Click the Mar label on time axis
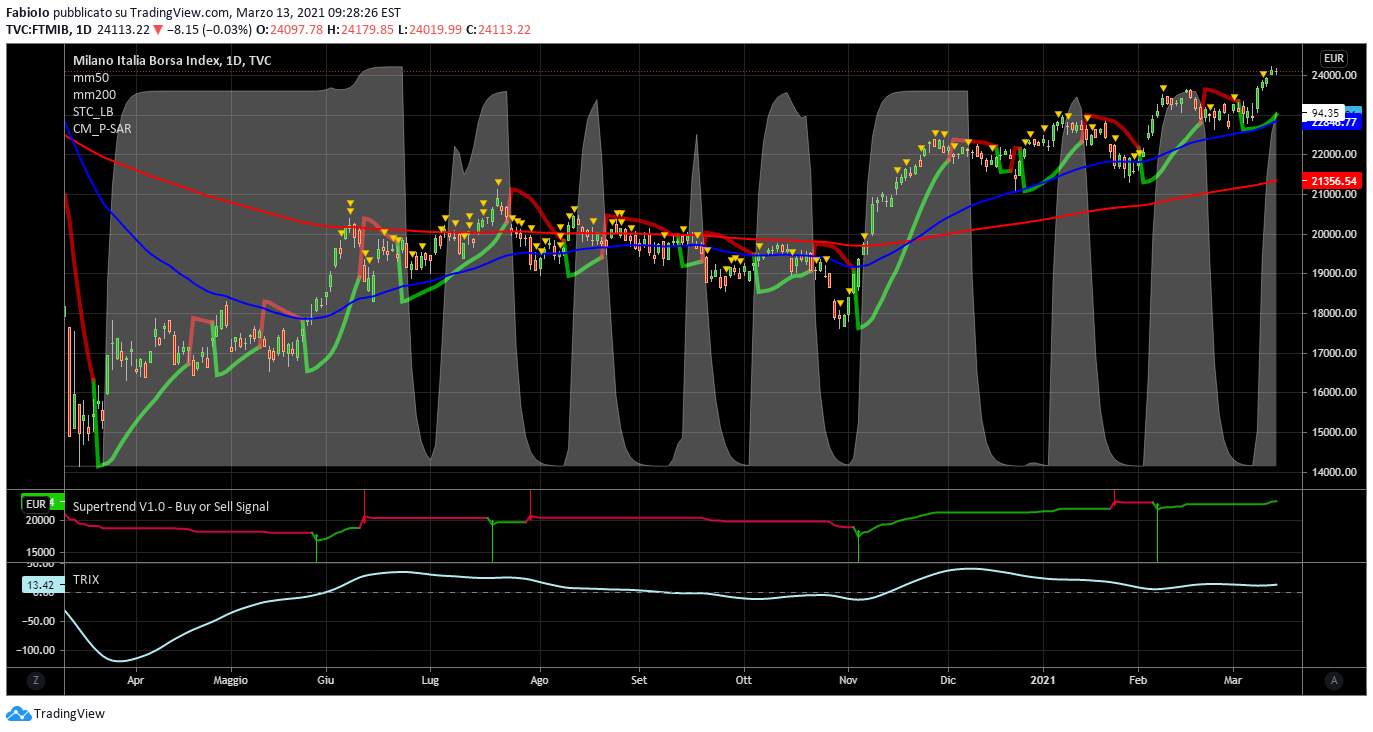The width and height of the screenshot is (1373, 732). 1235,680
